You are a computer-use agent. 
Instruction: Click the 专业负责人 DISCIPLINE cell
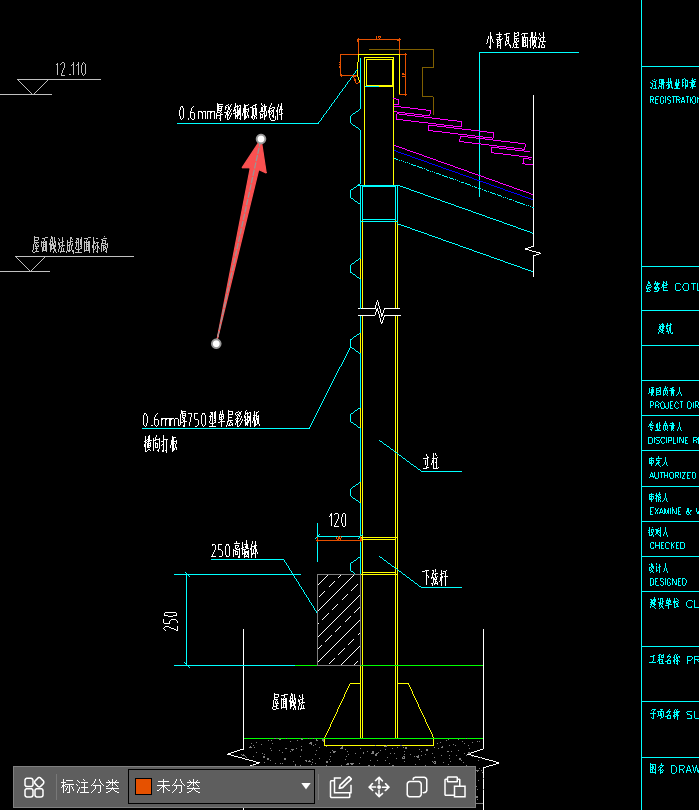671,433
